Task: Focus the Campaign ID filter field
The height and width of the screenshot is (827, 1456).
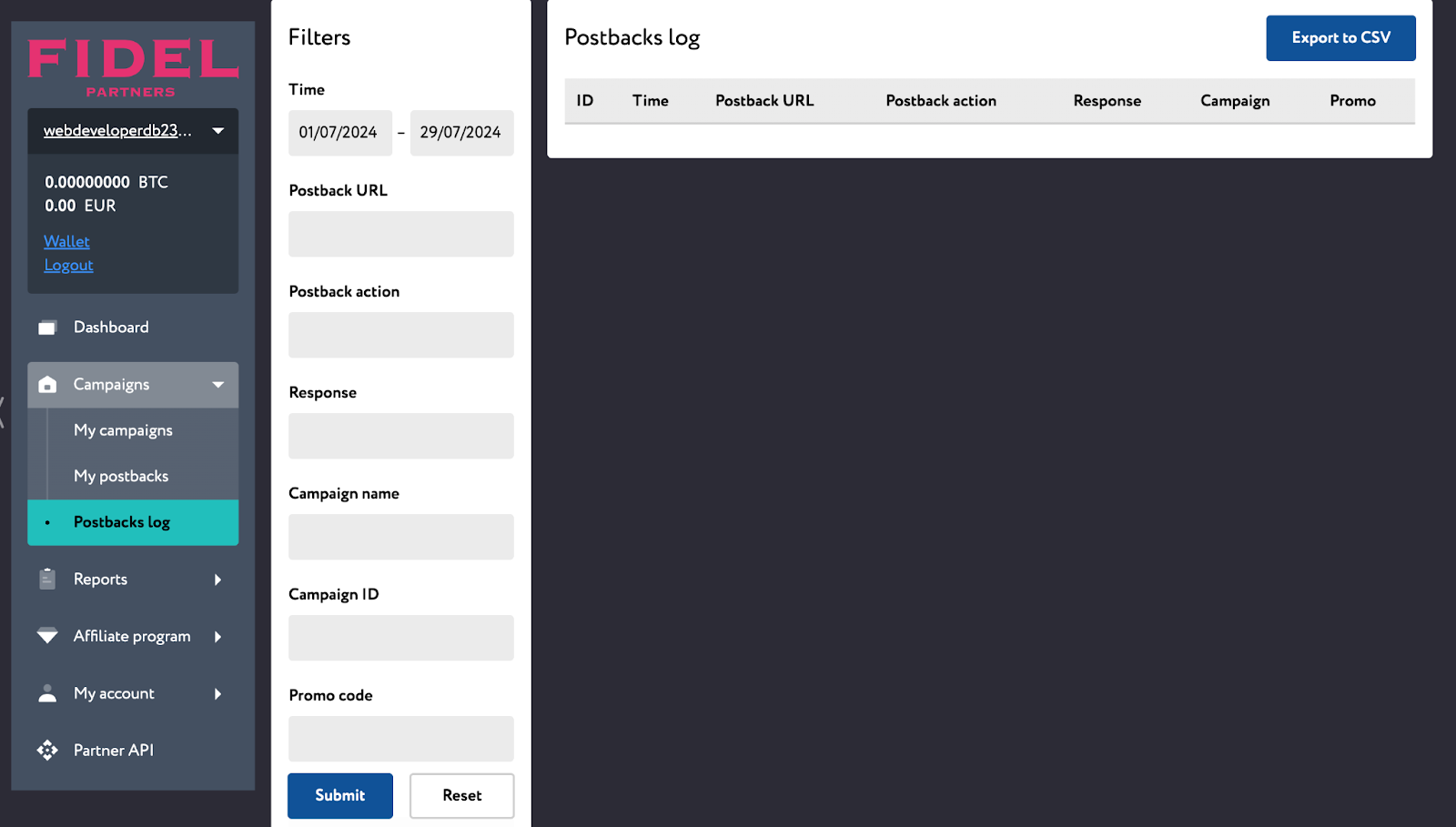Action: [401, 638]
